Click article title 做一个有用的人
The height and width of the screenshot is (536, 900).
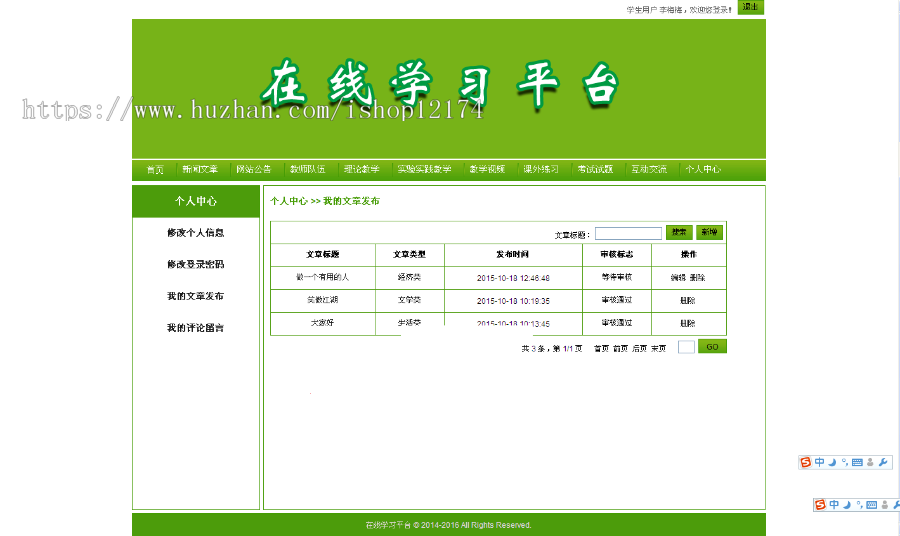pos(323,277)
